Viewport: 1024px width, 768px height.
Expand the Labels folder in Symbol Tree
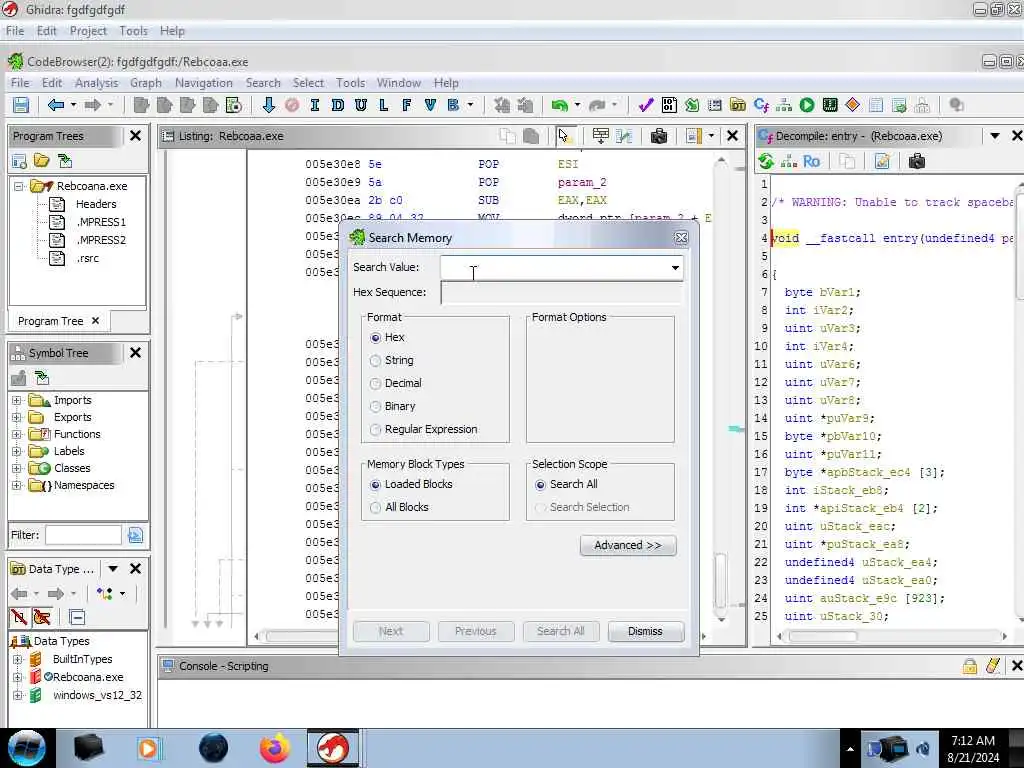point(17,451)
